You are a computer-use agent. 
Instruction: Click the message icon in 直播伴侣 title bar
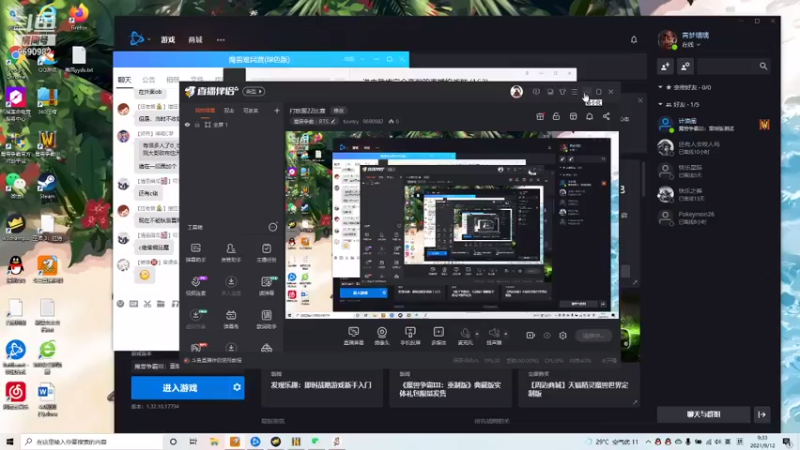[536, 92]
